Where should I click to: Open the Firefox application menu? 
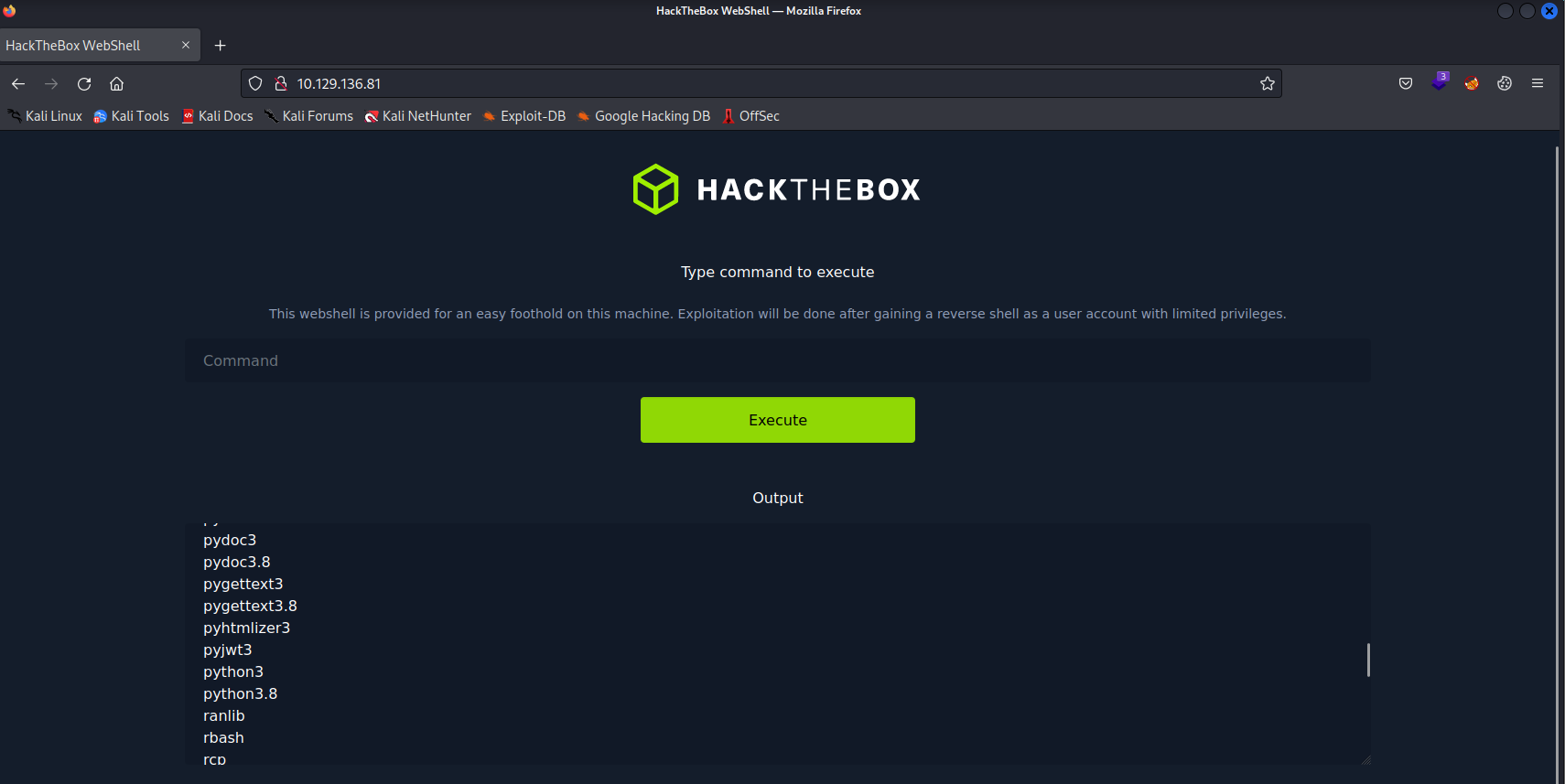(x=1538, y=83)
